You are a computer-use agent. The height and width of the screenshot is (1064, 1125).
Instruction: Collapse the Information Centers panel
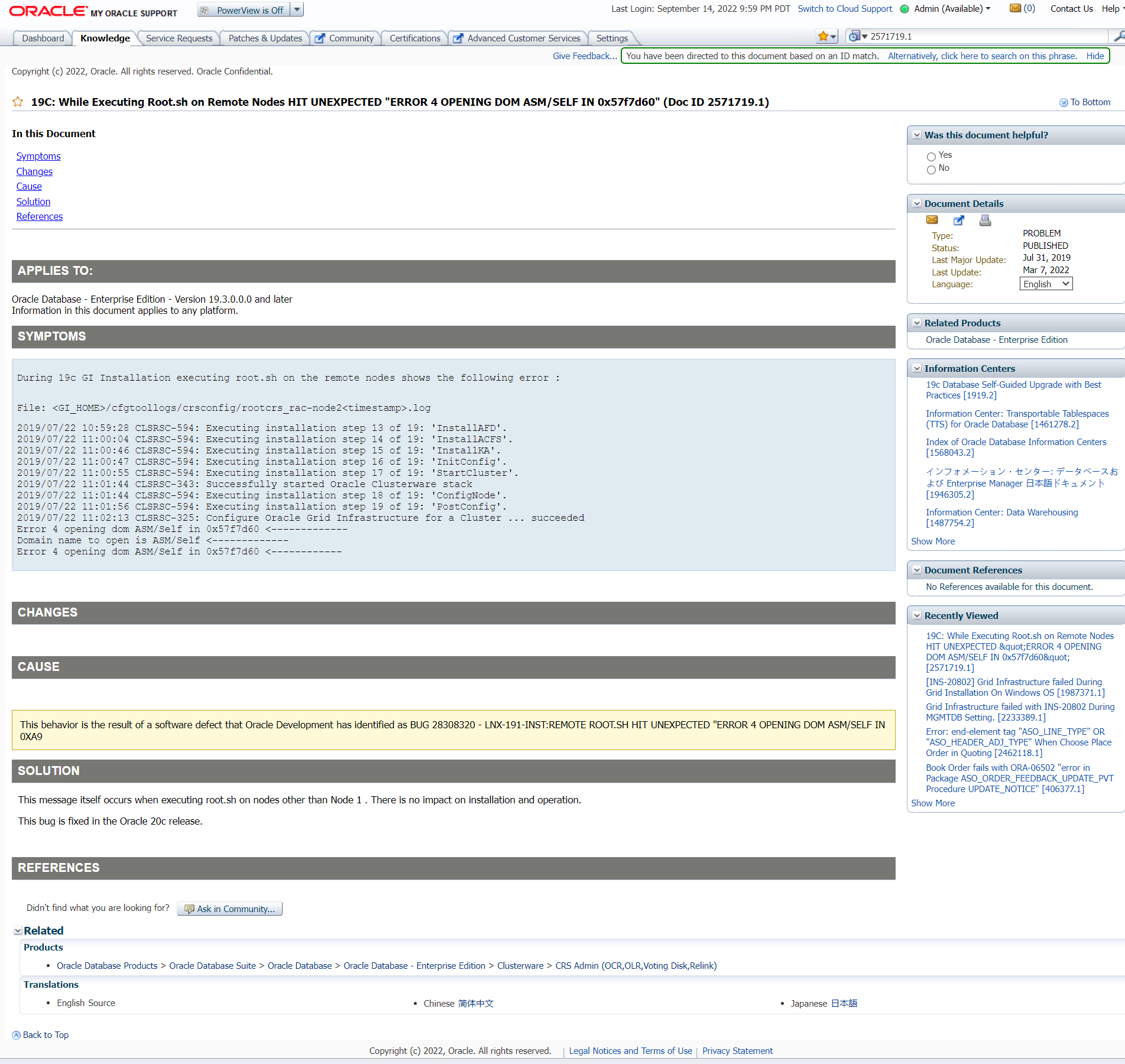point(917,369)
